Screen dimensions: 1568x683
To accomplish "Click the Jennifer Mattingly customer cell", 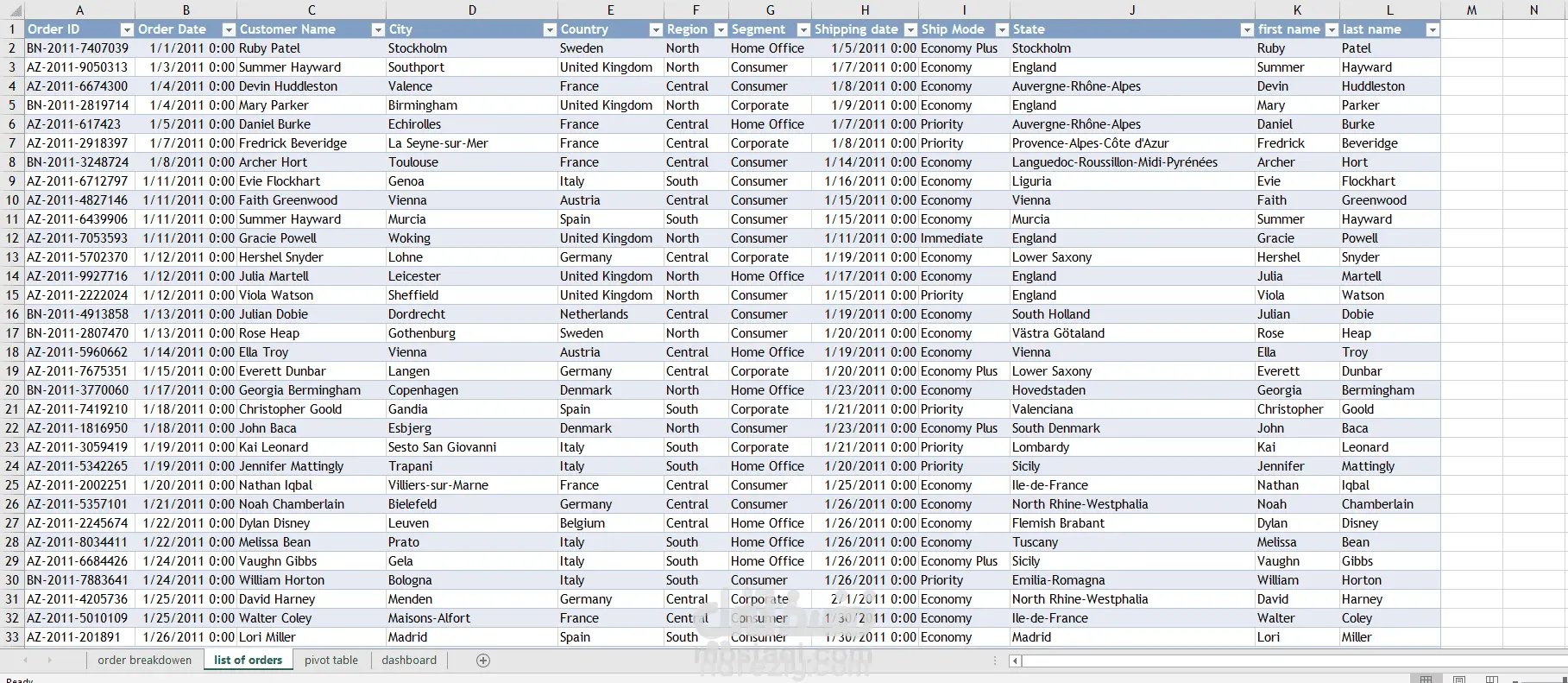I will point(312,466).
